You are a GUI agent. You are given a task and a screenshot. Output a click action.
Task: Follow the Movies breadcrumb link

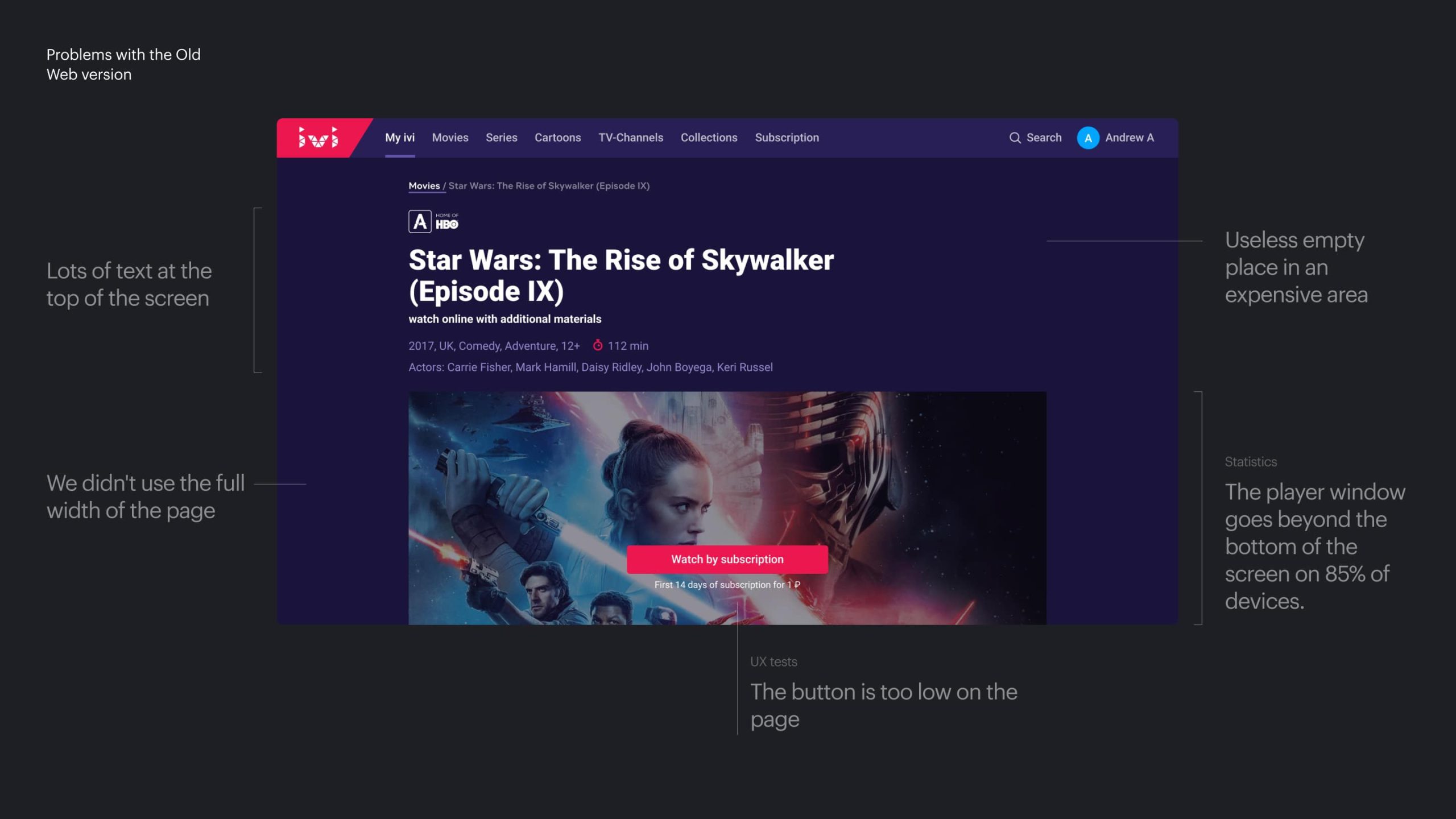tap(424, 186)
